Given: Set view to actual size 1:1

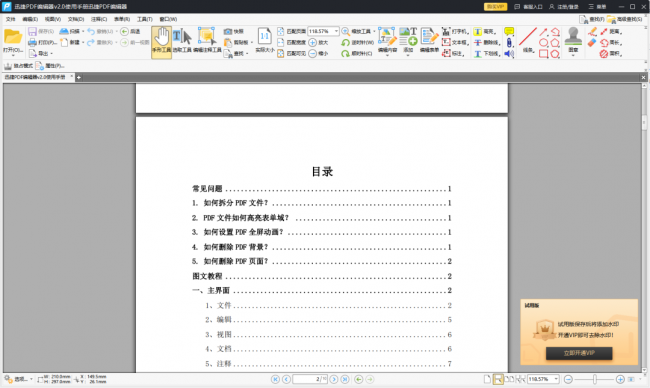Looking at the screenshot, I should [264, 40].
